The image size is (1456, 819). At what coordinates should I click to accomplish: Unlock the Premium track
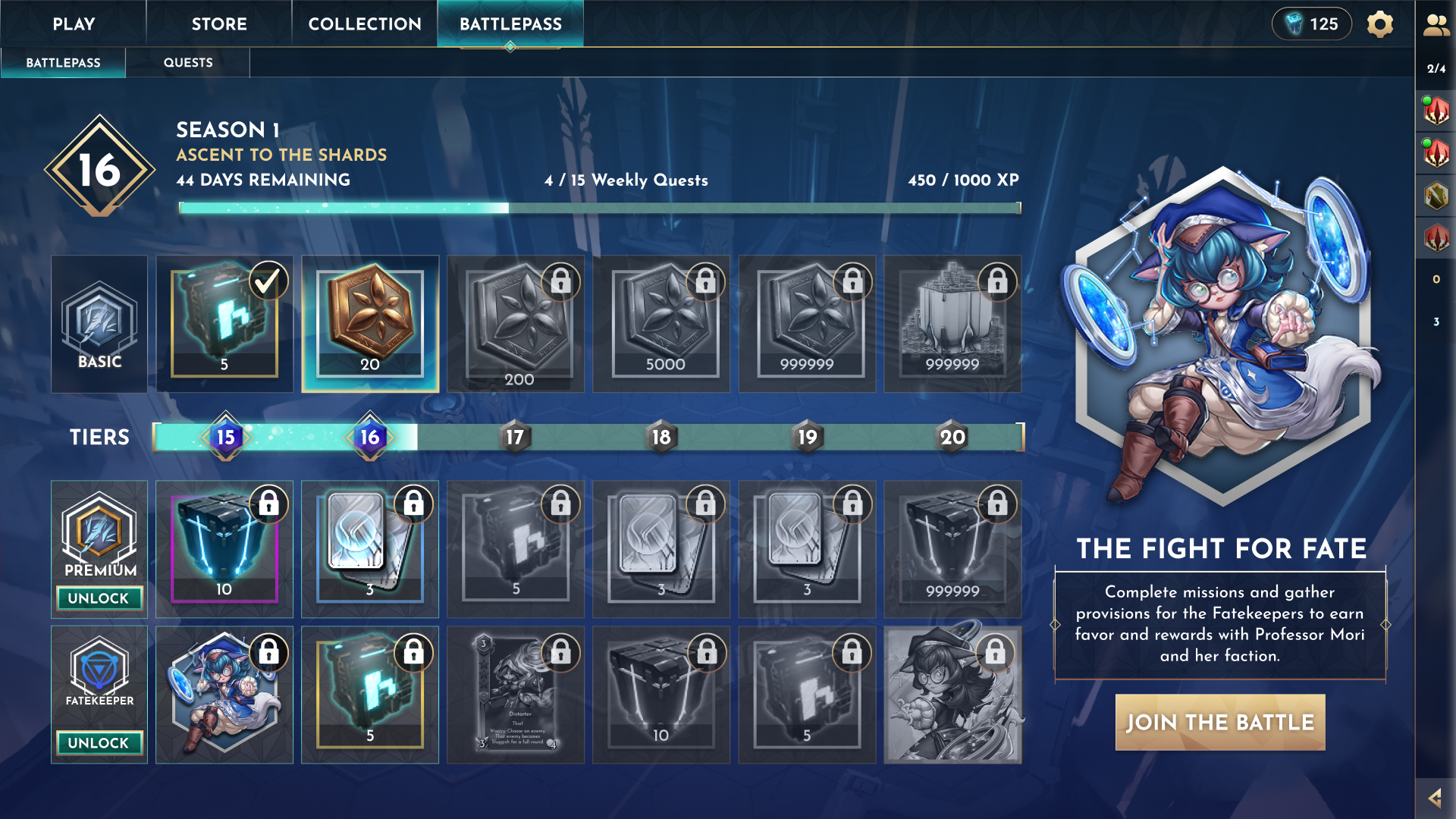(x=99, y=598)
